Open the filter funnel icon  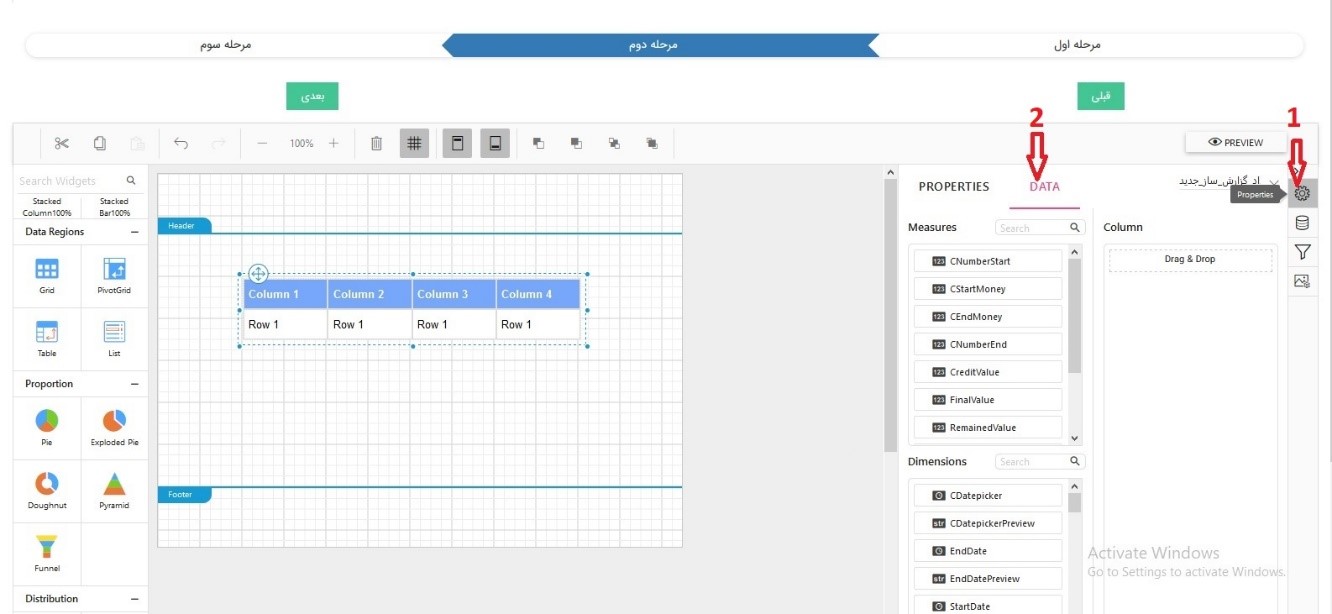coord(1302,252)
